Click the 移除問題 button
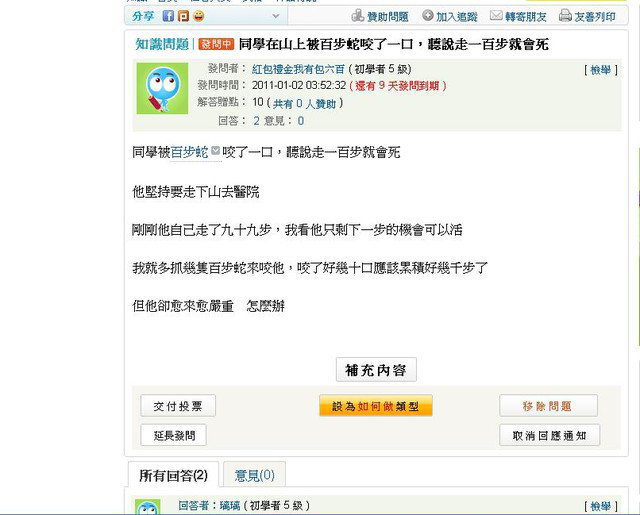 tap(549, 406)
